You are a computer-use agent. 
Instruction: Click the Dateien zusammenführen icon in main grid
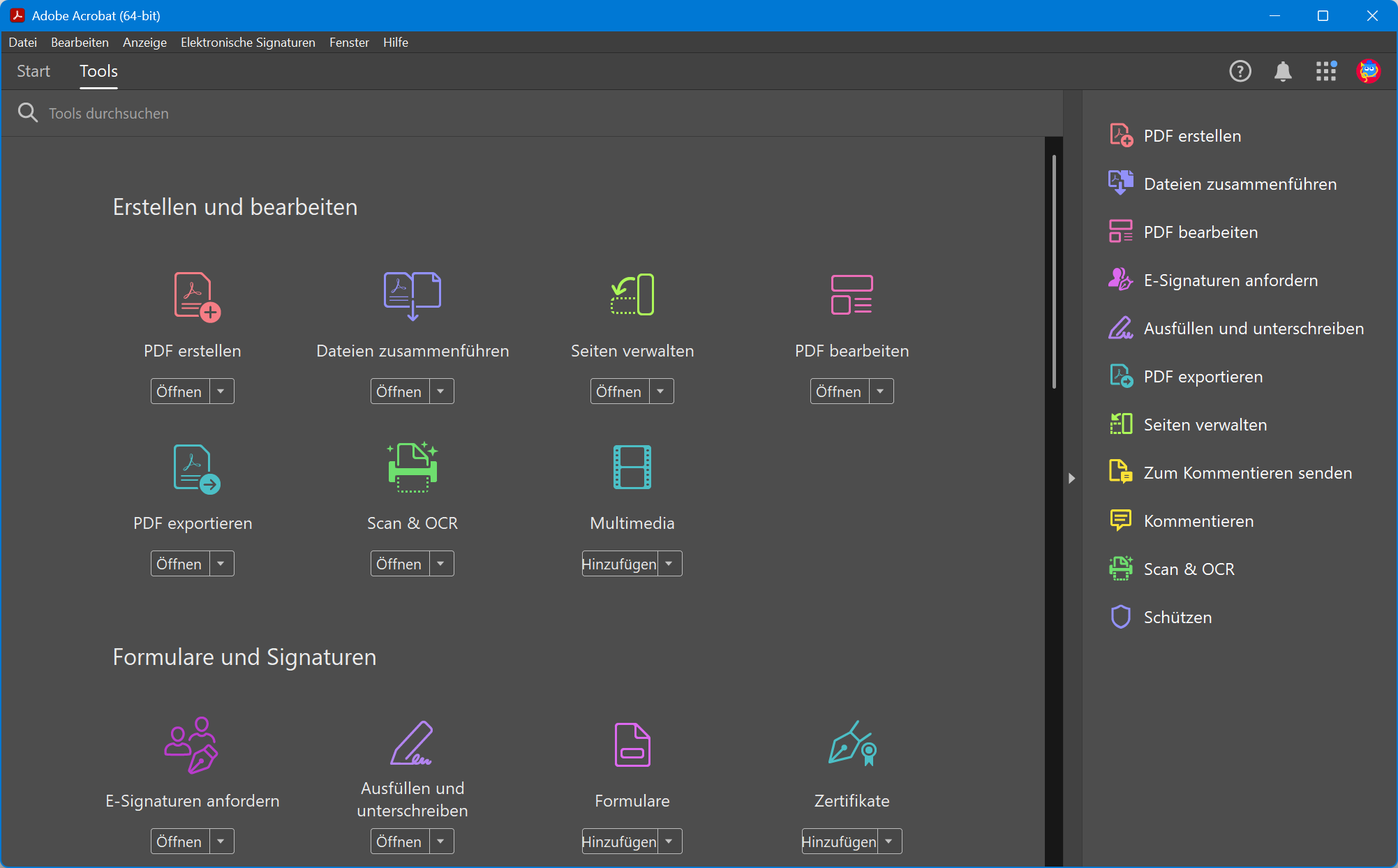pyautogui.click(x=412, y=296)
